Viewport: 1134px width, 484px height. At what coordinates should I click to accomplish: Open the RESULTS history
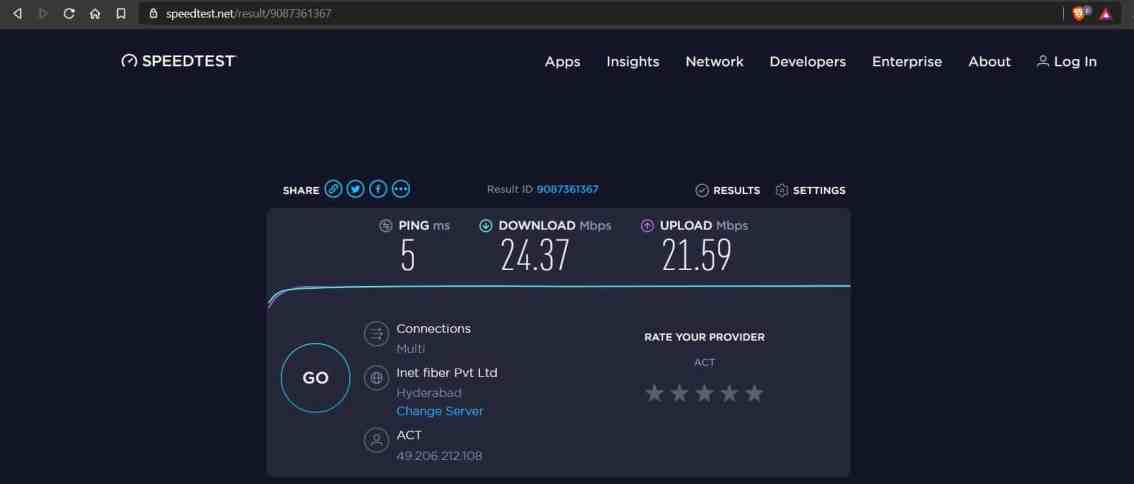[728, 190]
